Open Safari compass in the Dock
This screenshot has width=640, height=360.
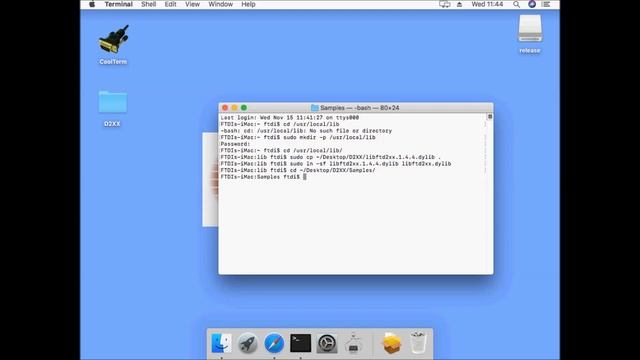point(274,343)
